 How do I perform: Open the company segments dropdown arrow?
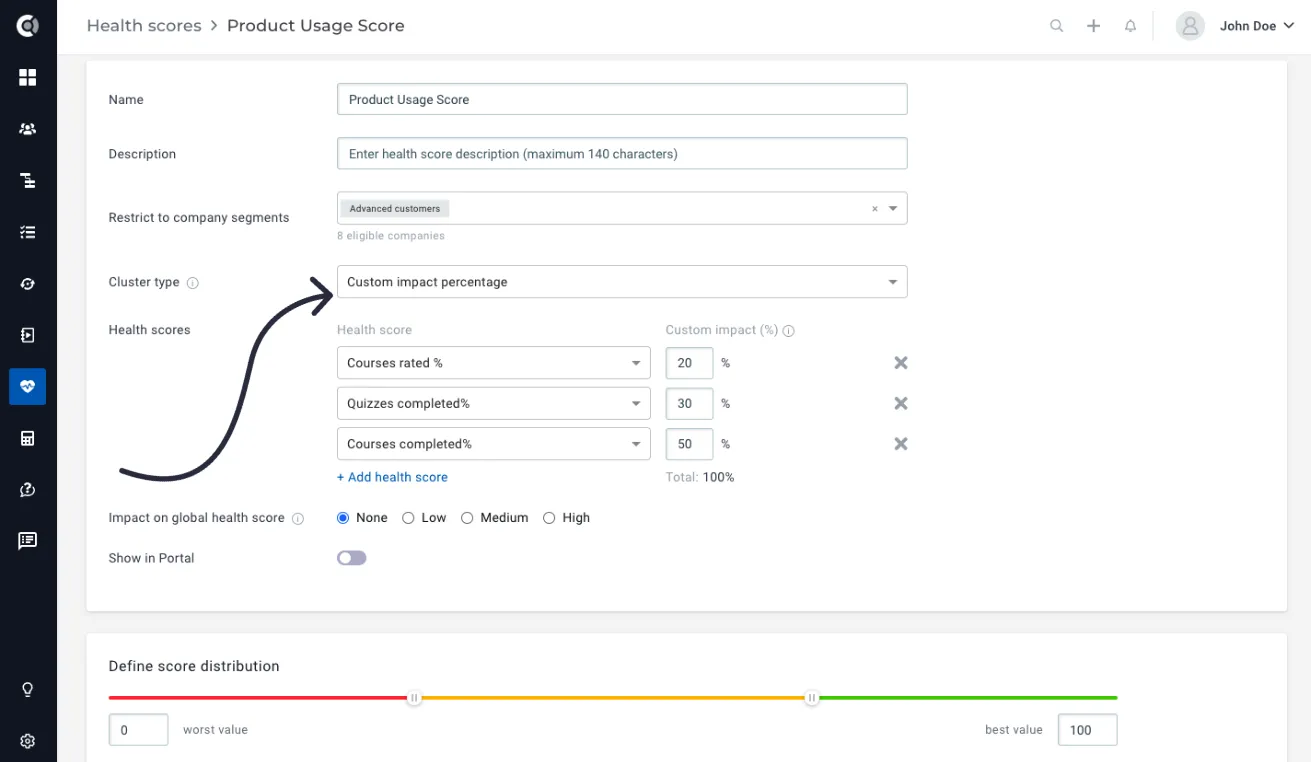(x=893, y=209)
